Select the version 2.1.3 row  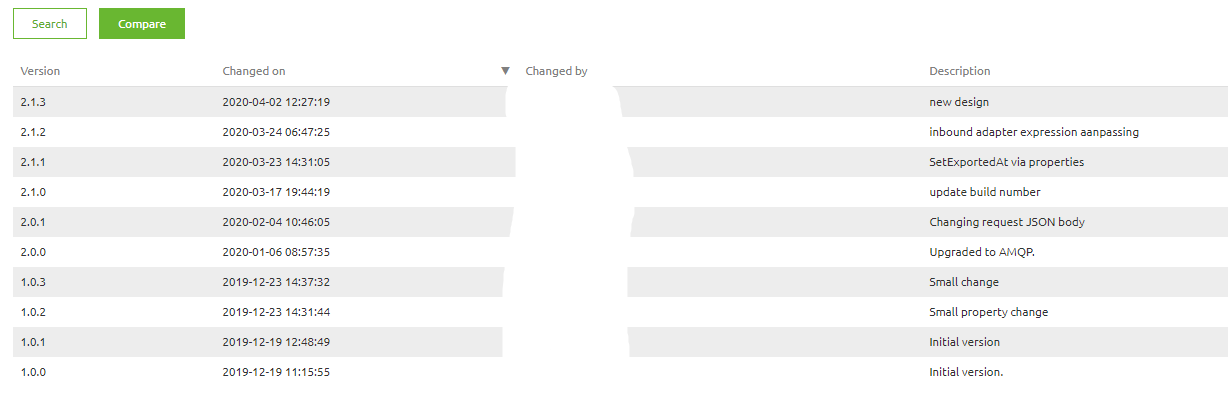tap(33, 102)
